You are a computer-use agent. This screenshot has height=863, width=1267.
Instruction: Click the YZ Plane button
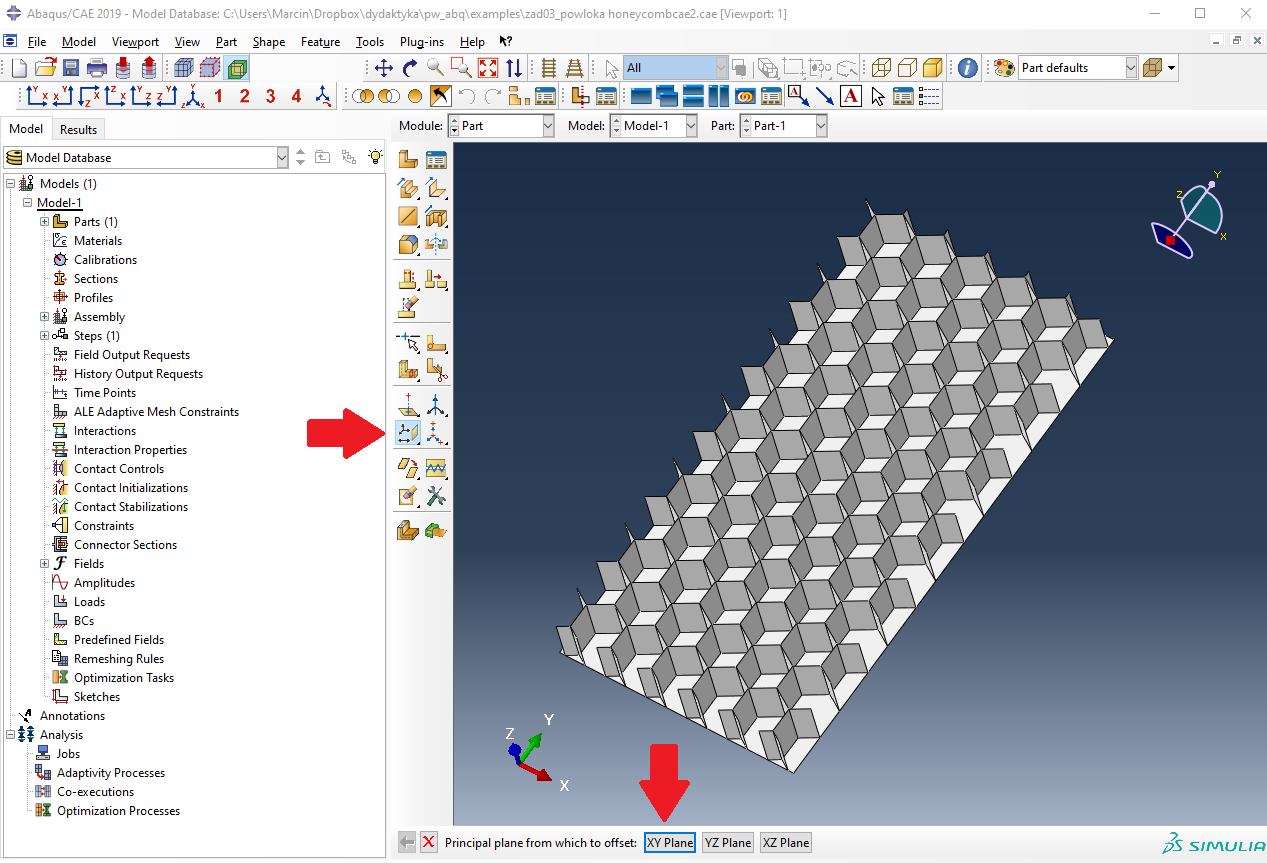[727, 842]
